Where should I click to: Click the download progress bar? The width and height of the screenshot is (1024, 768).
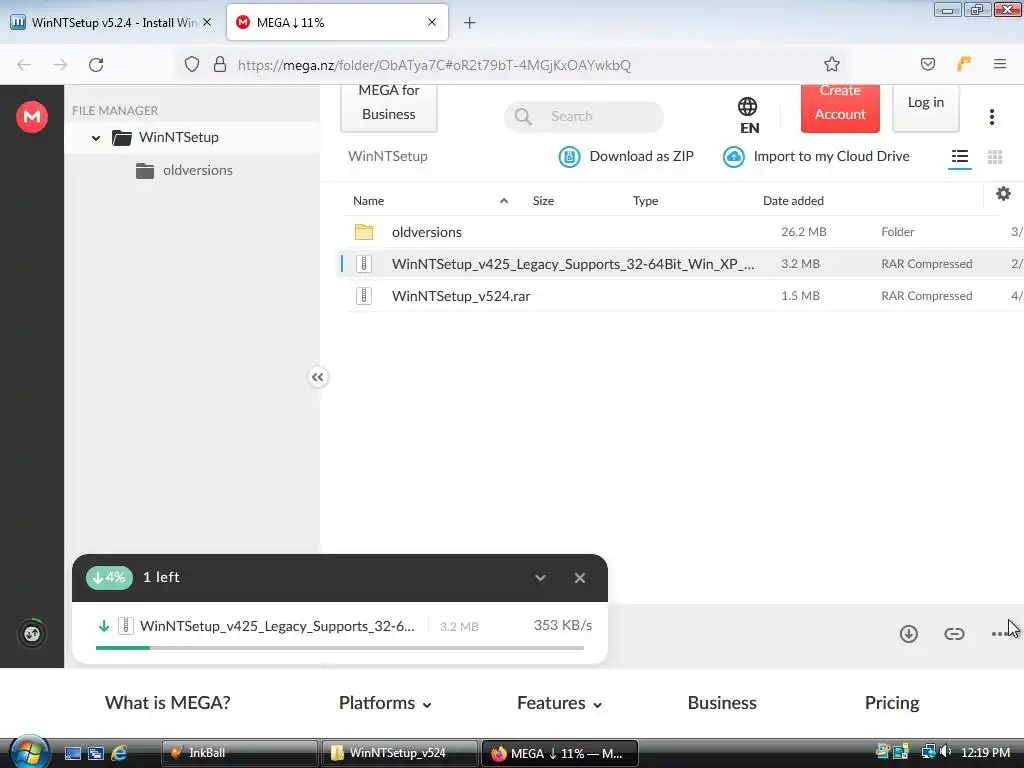point(340,648)
